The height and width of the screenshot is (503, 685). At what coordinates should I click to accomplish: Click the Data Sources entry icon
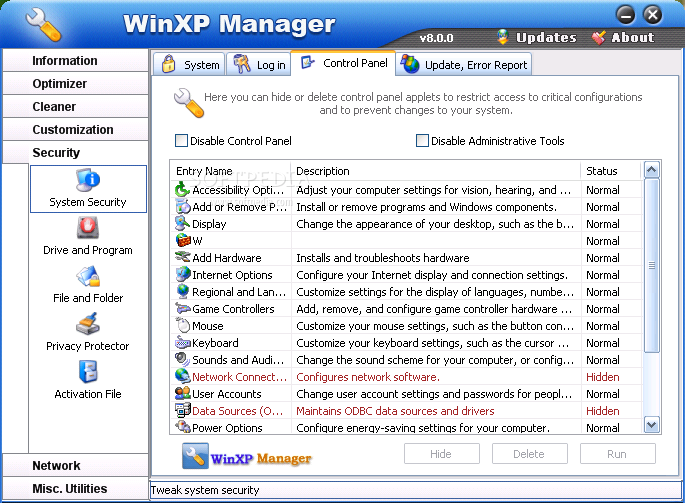(x=183, y=410)
